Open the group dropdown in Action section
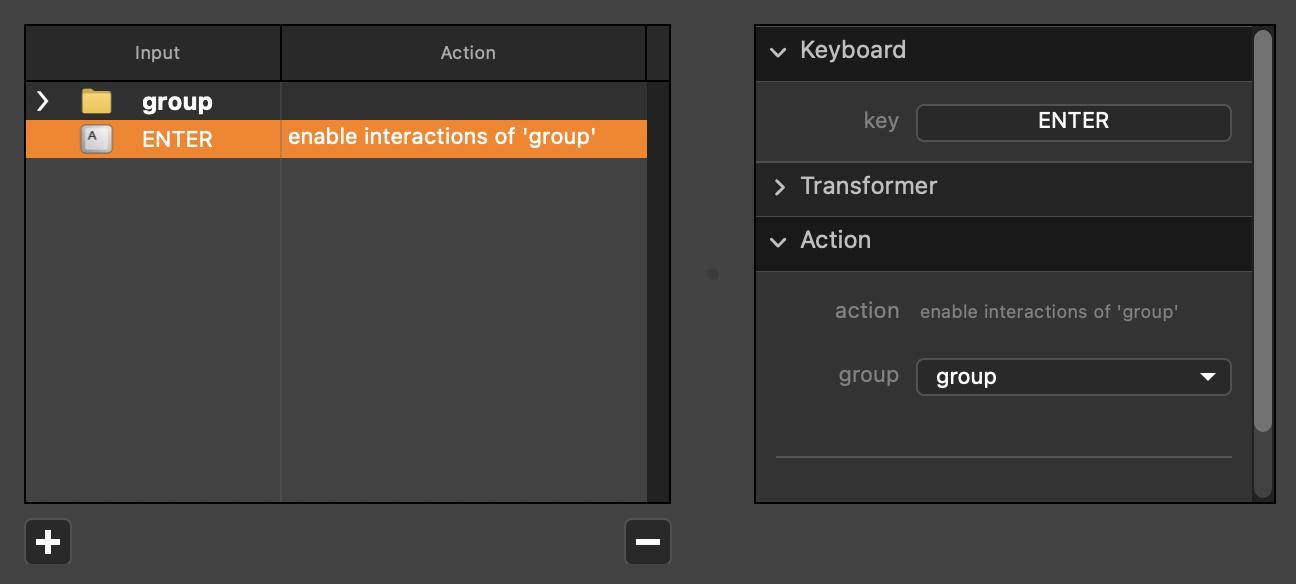The image size is (1296, 584). coord(1073,377)
